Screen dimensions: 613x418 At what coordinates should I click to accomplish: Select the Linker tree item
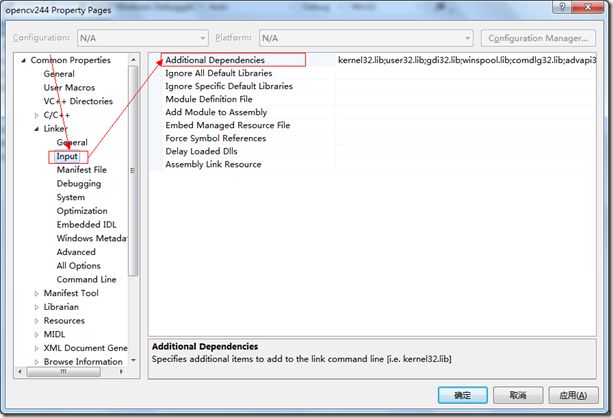click(x=56, y=129)
